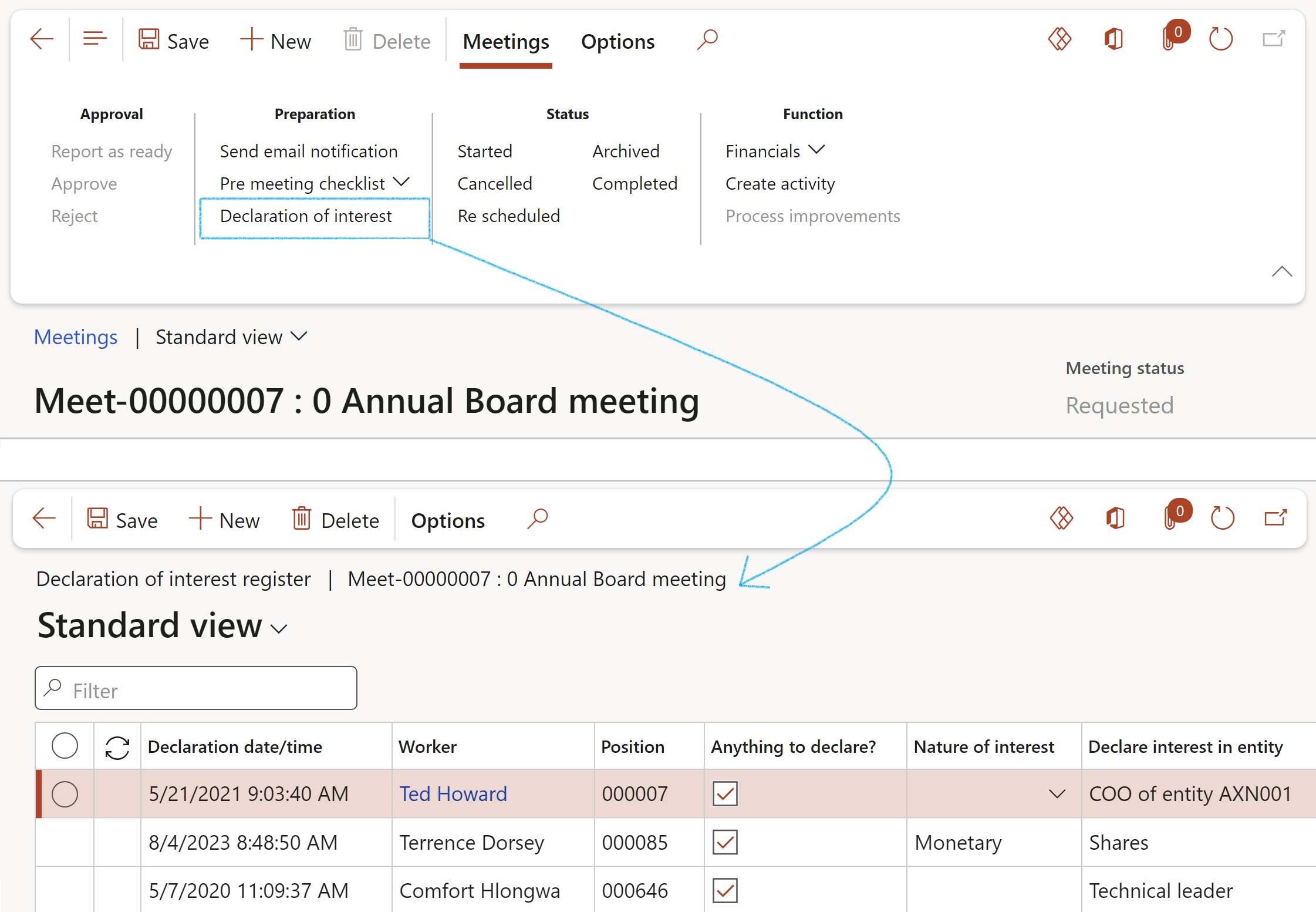Set meeting status to Started
Image resolution: width=1316 pixels, height=912 pixels.
pyautogui.click(x=485, y=152)
